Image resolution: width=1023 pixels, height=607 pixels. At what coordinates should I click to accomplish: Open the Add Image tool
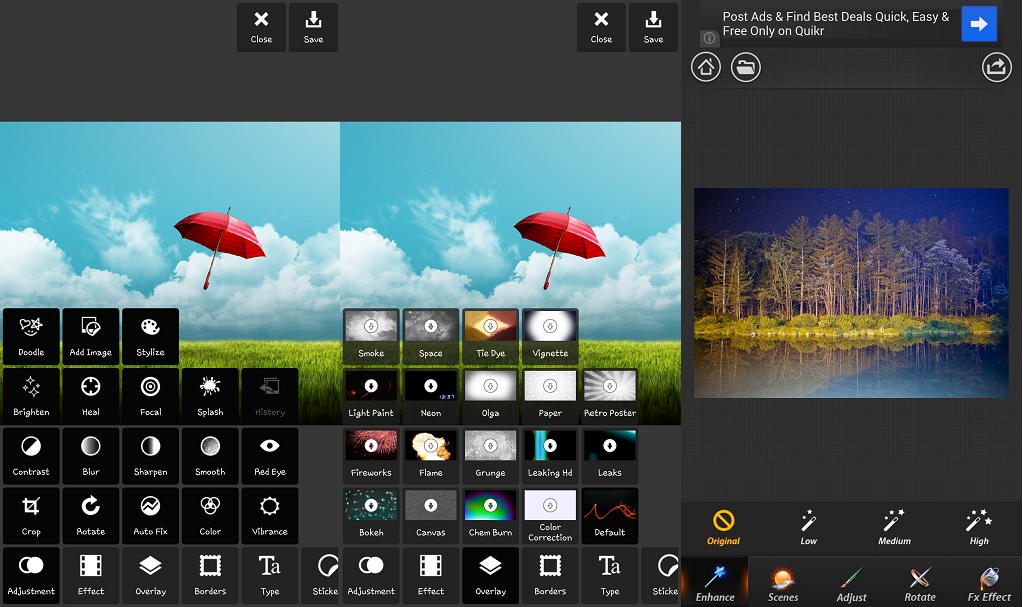click(x=91, y=336)
